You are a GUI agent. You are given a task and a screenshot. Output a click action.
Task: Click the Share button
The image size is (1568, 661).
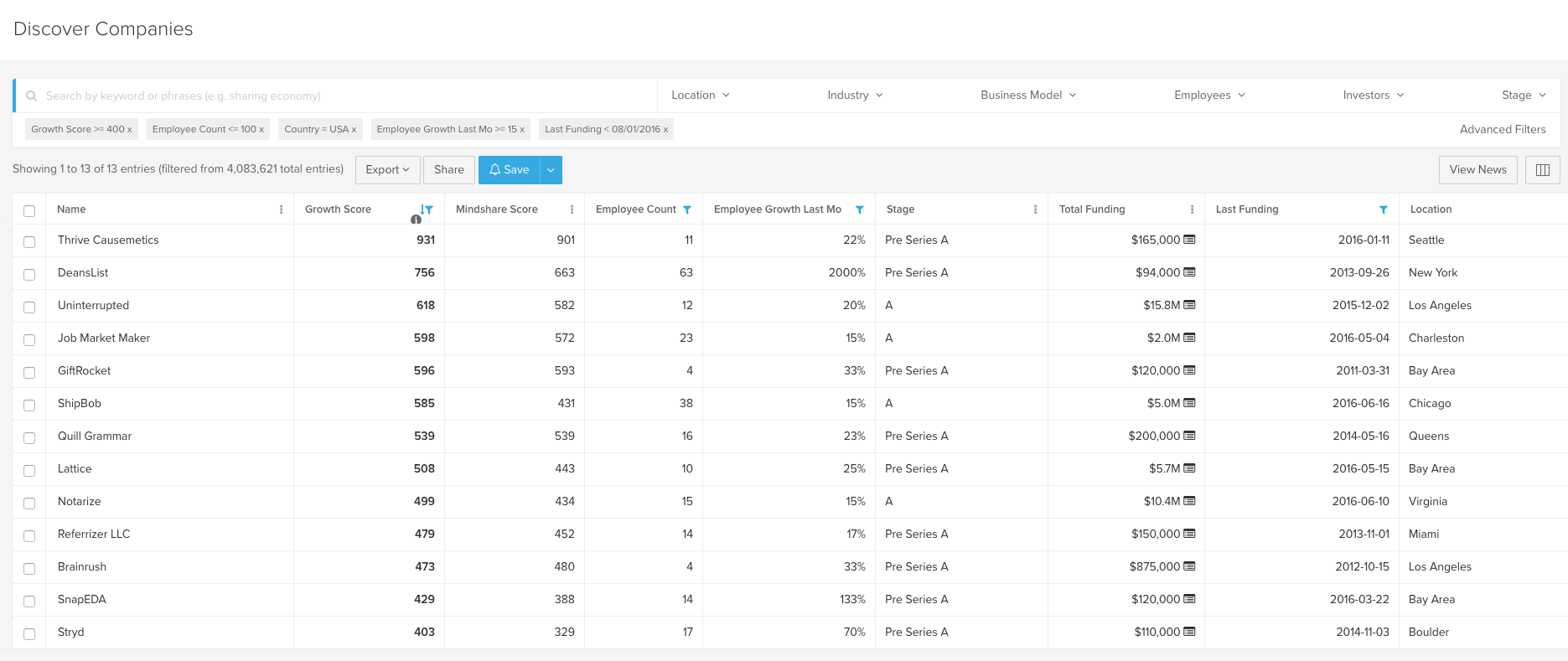tap(449, 170)
